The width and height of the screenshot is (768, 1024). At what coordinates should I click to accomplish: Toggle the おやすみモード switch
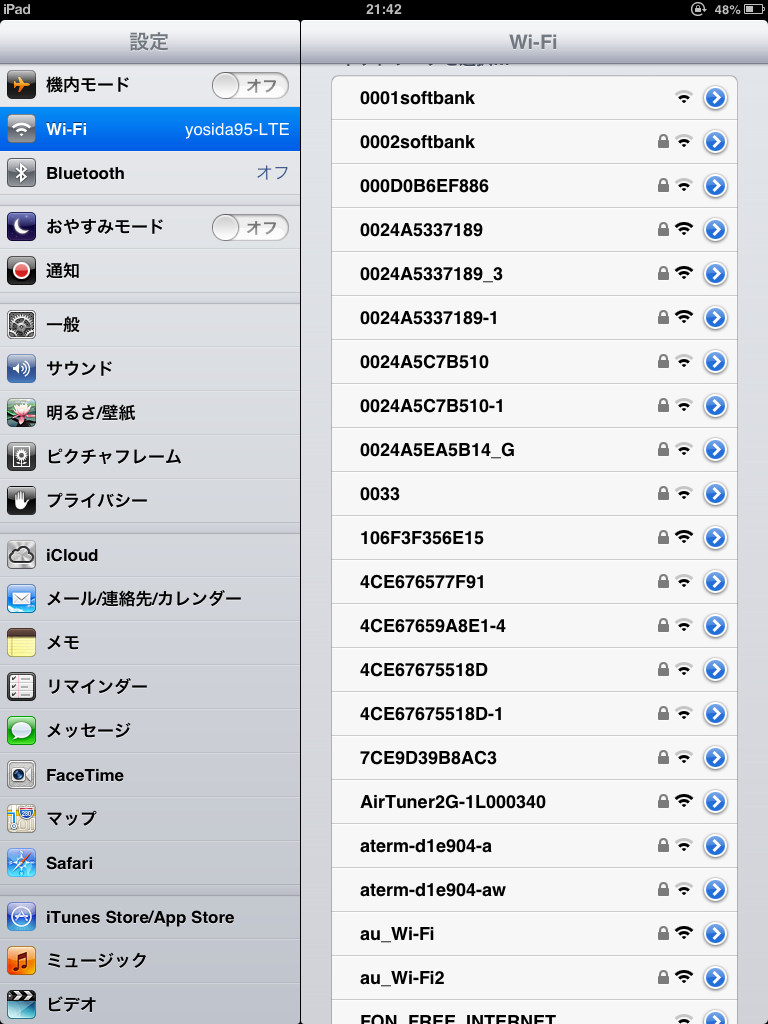click(250, 228)
